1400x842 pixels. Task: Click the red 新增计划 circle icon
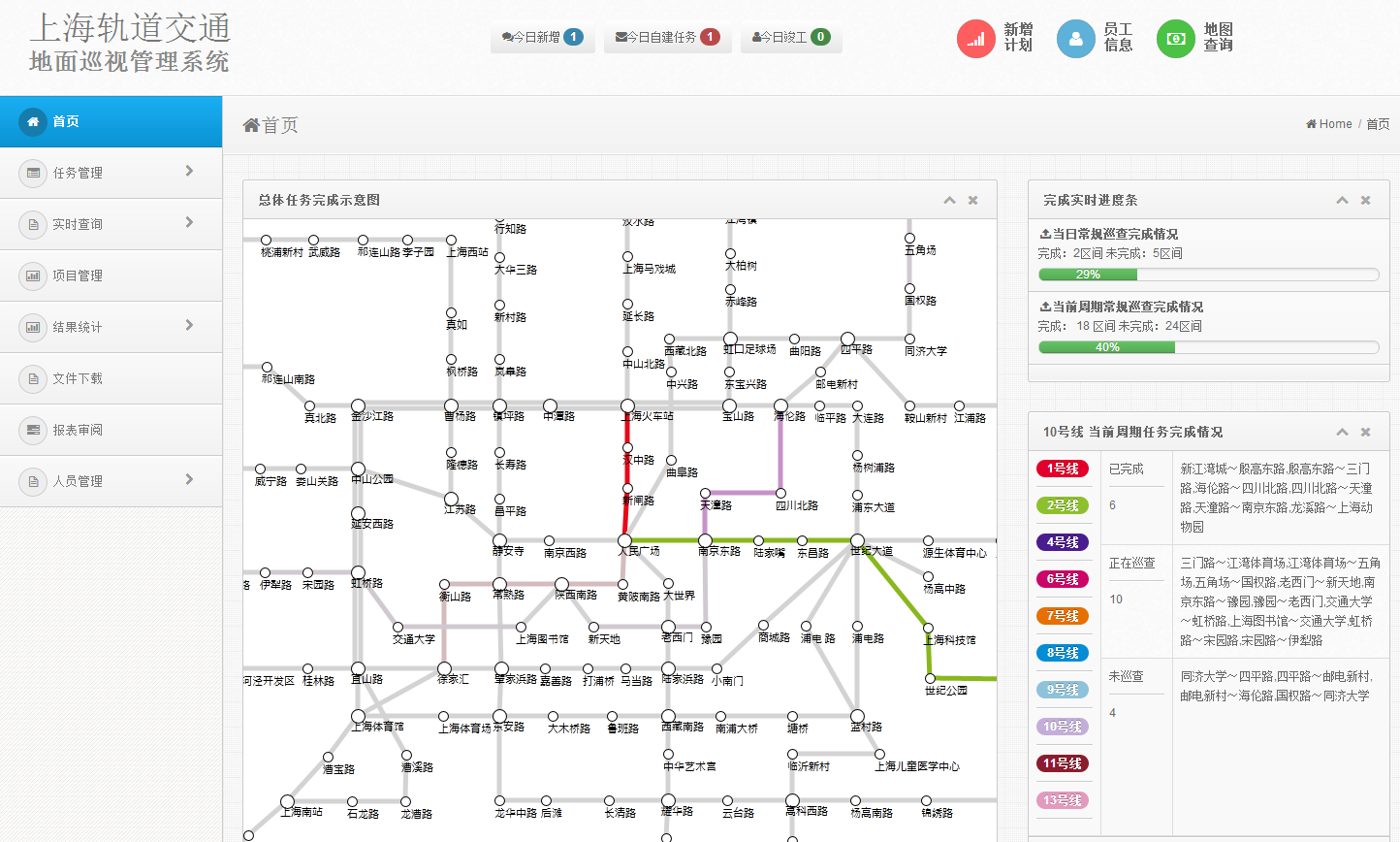pos(976,39)
